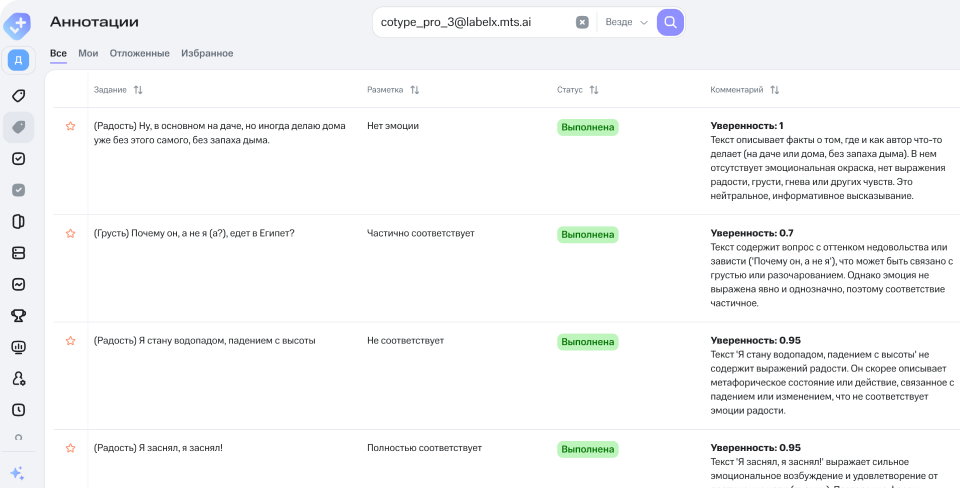The image size is (960, 488).
Task: Open the clock history sidebar icon
Action: (18, 410)
